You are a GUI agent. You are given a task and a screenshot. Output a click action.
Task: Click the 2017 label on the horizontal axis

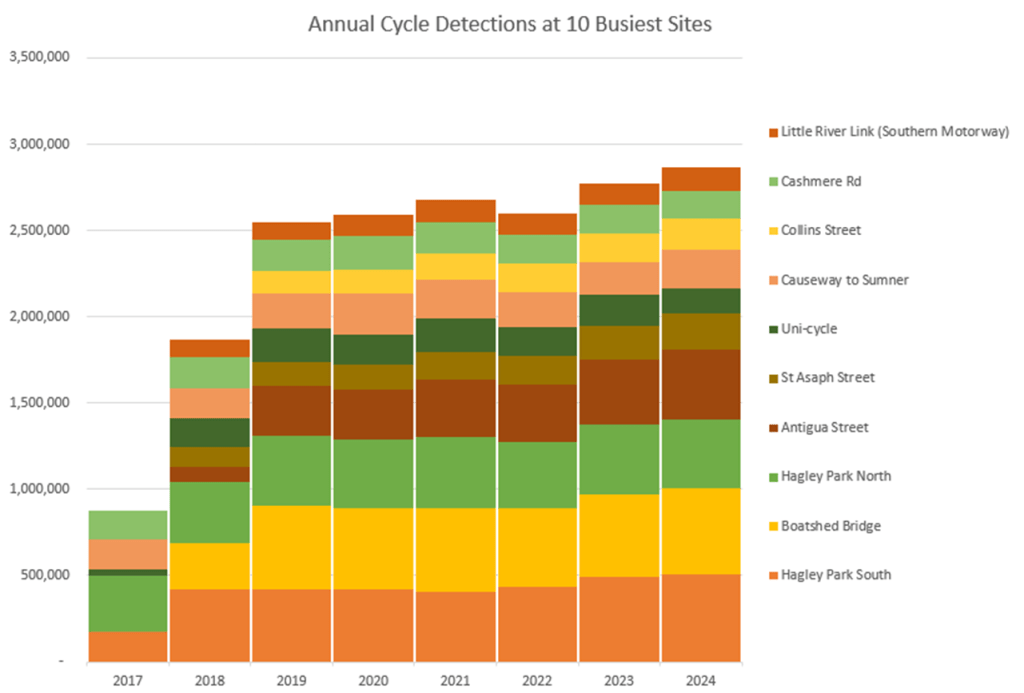[x=127, y=680]
